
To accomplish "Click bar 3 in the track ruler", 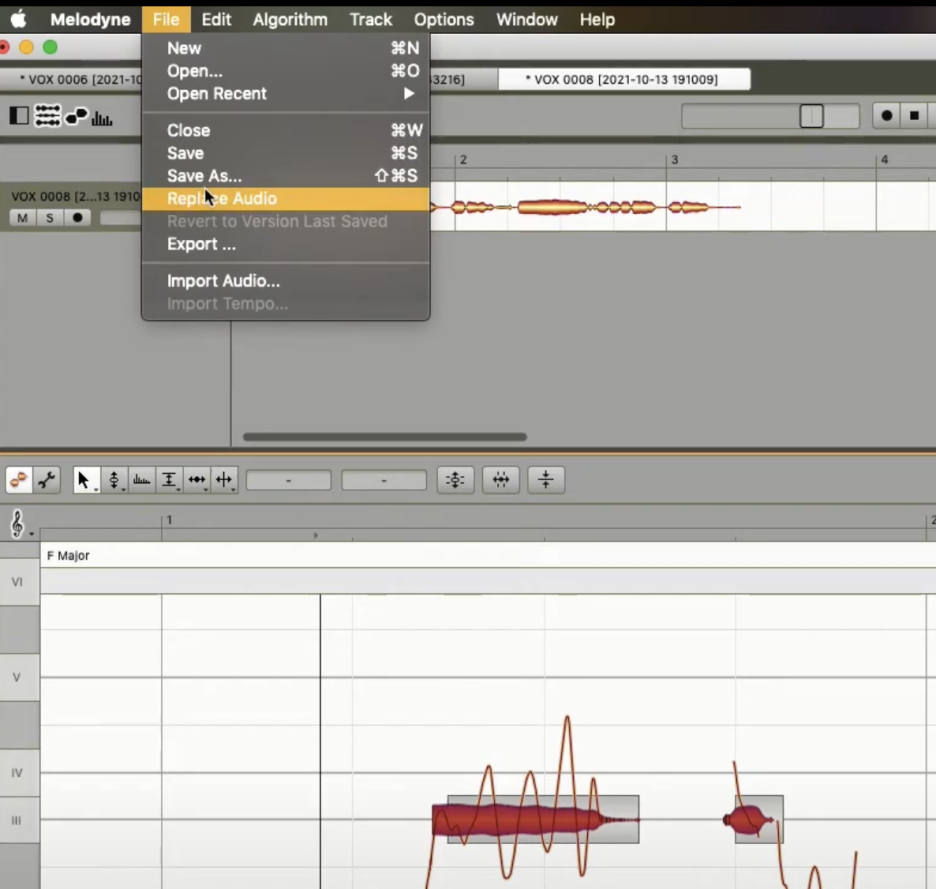I will pyautogui.click(x=675, y=160).
